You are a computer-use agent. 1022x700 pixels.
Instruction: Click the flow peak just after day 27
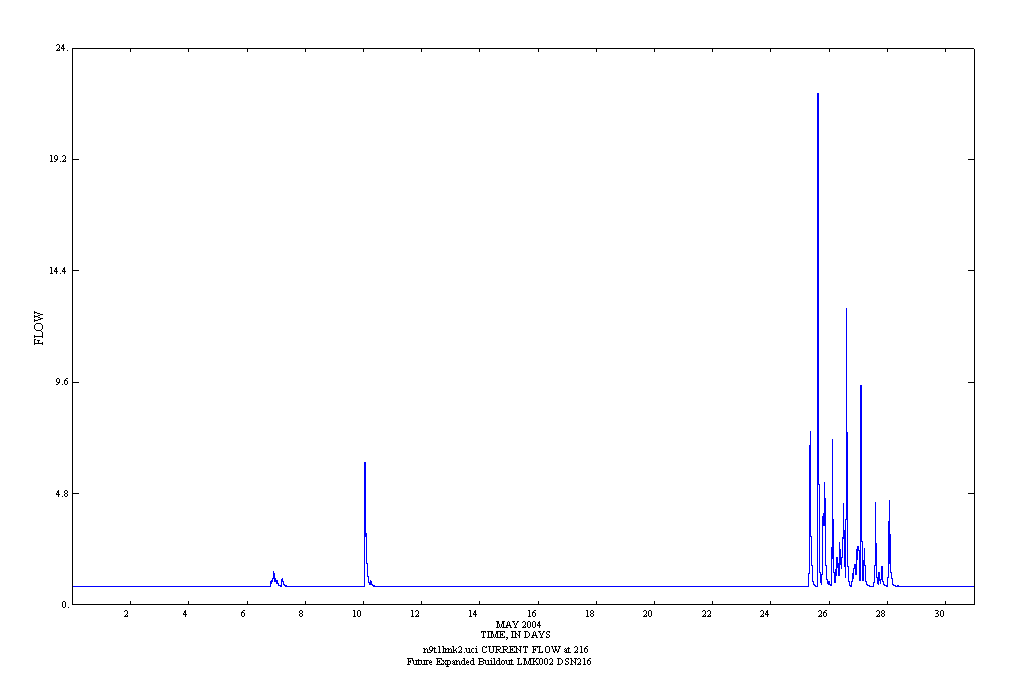861,388
